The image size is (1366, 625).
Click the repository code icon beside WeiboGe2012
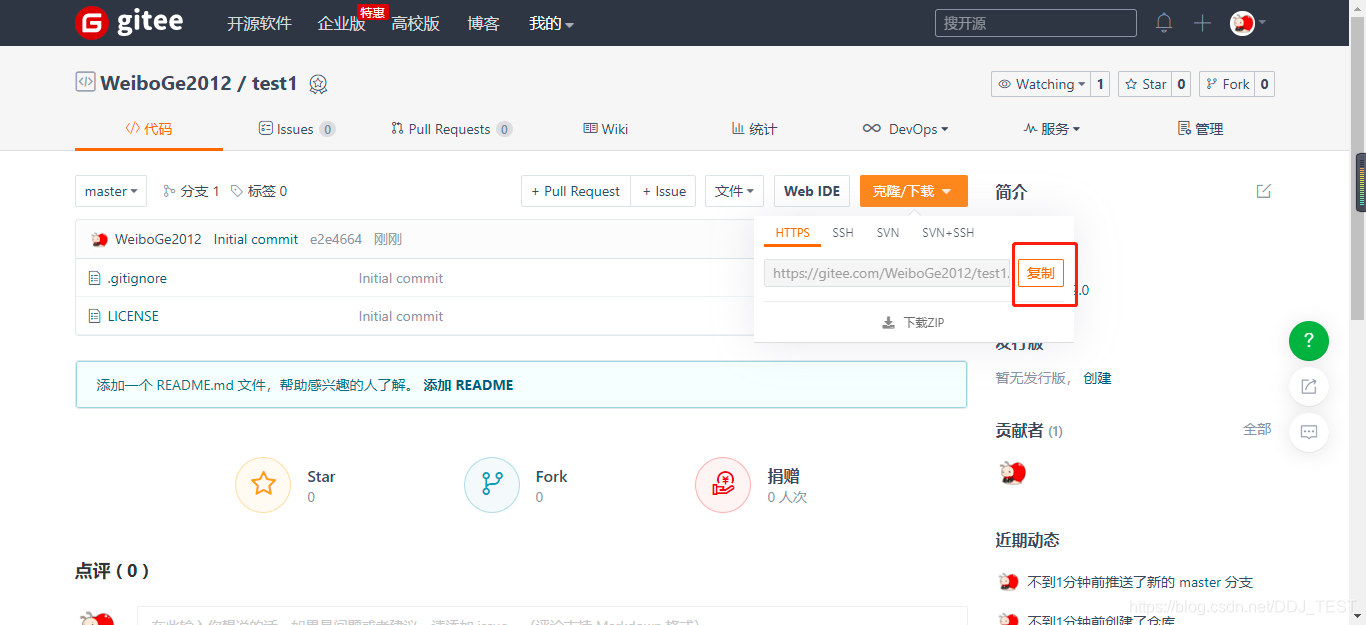(x=85, y=82)
